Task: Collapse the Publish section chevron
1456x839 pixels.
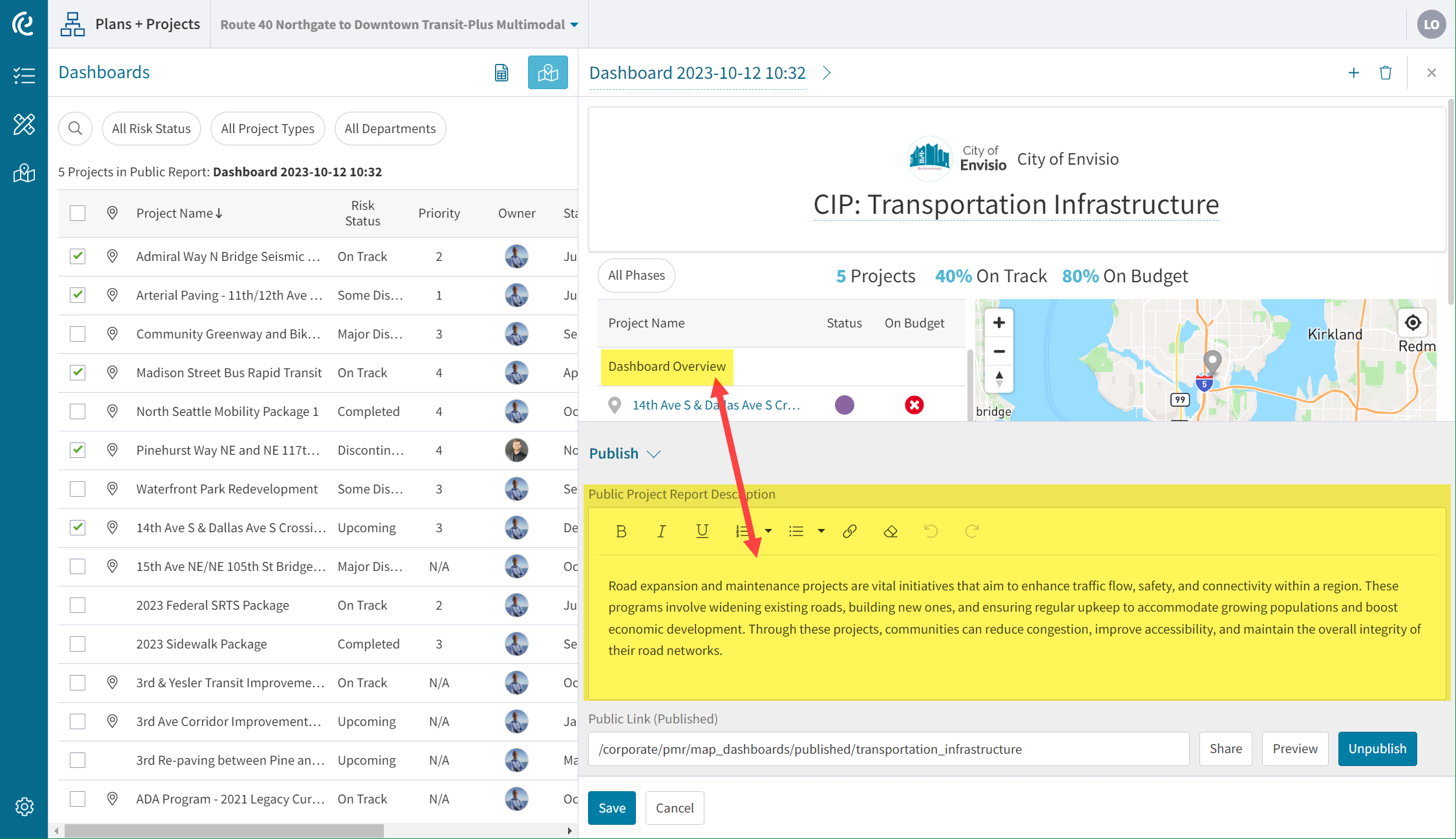Action: point(654,454)
